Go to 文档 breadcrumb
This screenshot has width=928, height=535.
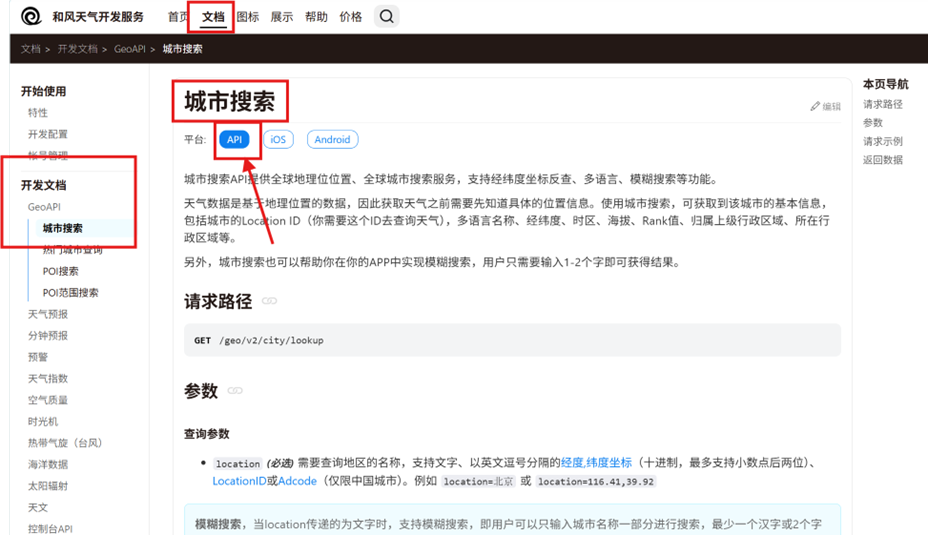coord(31,49)
